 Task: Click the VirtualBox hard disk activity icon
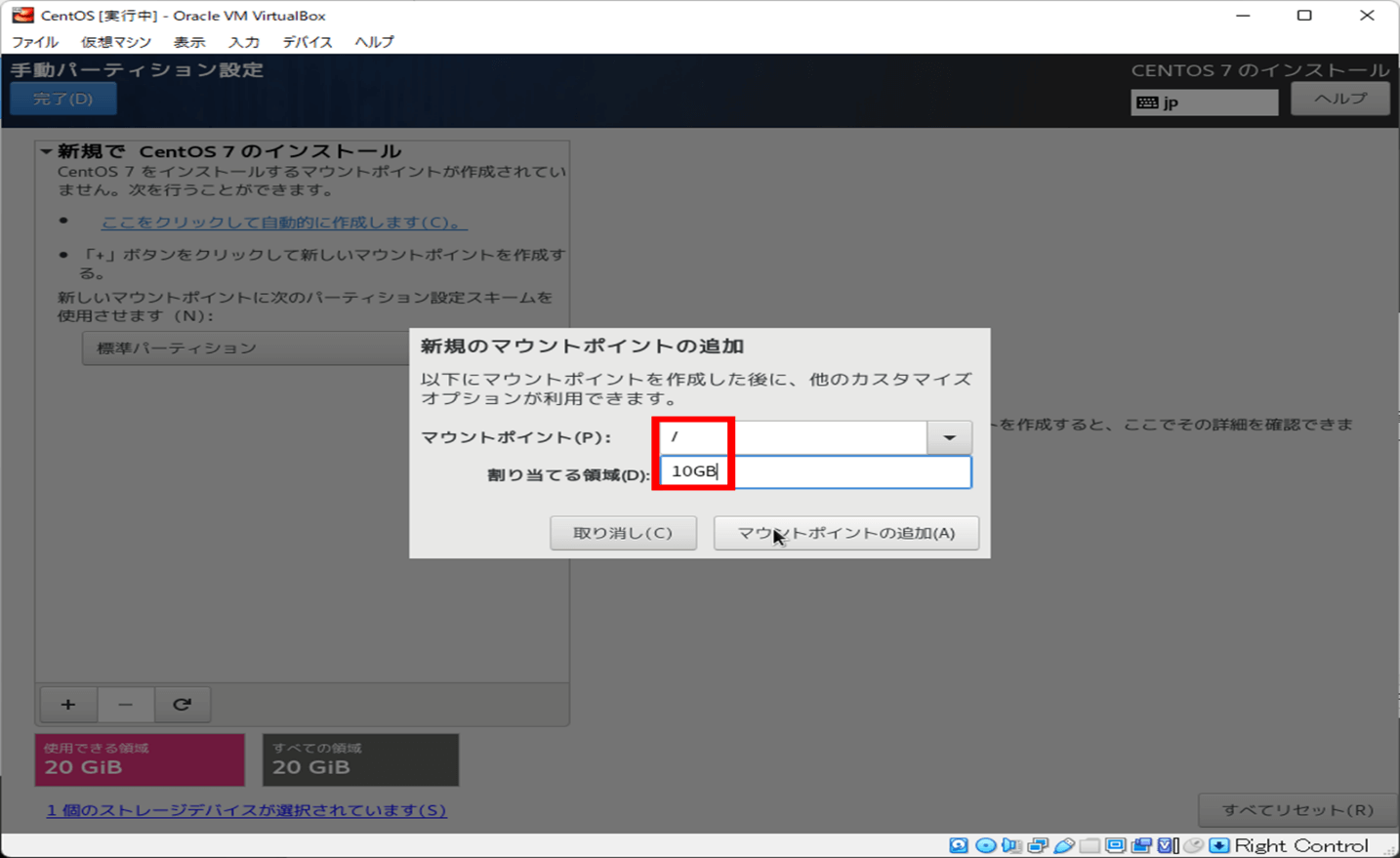click(959, 845)
